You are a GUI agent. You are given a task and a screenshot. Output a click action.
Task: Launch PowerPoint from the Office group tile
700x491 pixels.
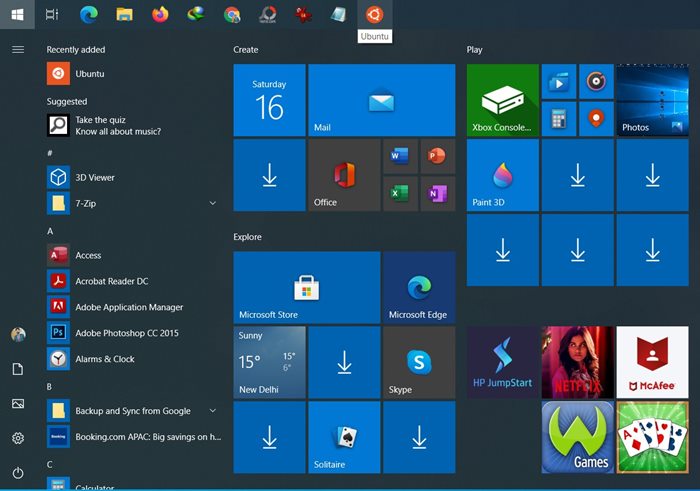[x=437, y=156]
